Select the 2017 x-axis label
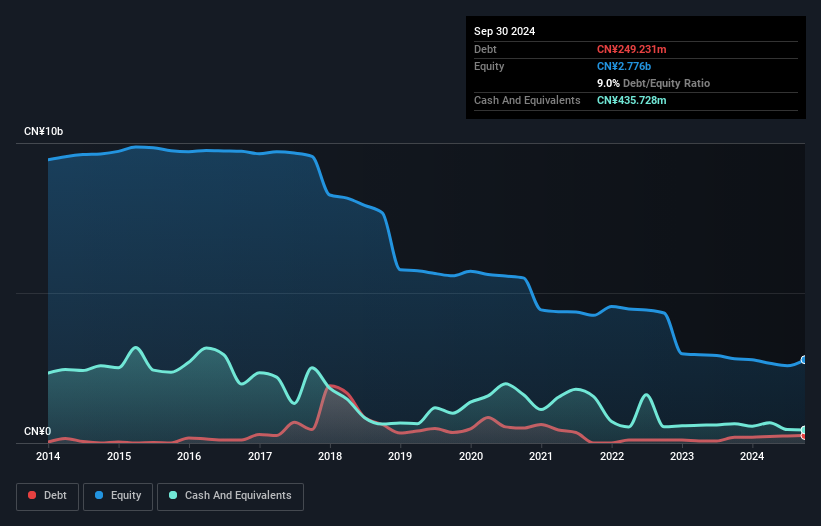Image resolution: width=821 pixels, height=526 pixels. point(260,456)
